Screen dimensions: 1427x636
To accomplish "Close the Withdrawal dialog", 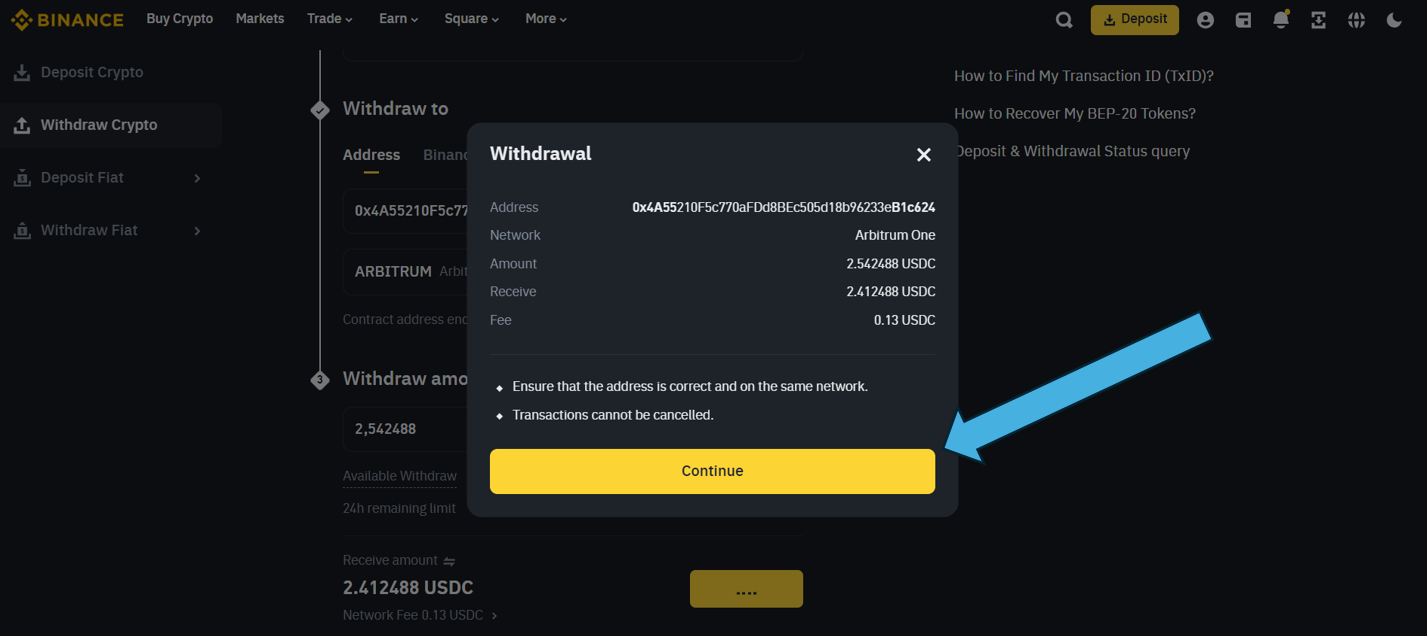I will (923, 154).
